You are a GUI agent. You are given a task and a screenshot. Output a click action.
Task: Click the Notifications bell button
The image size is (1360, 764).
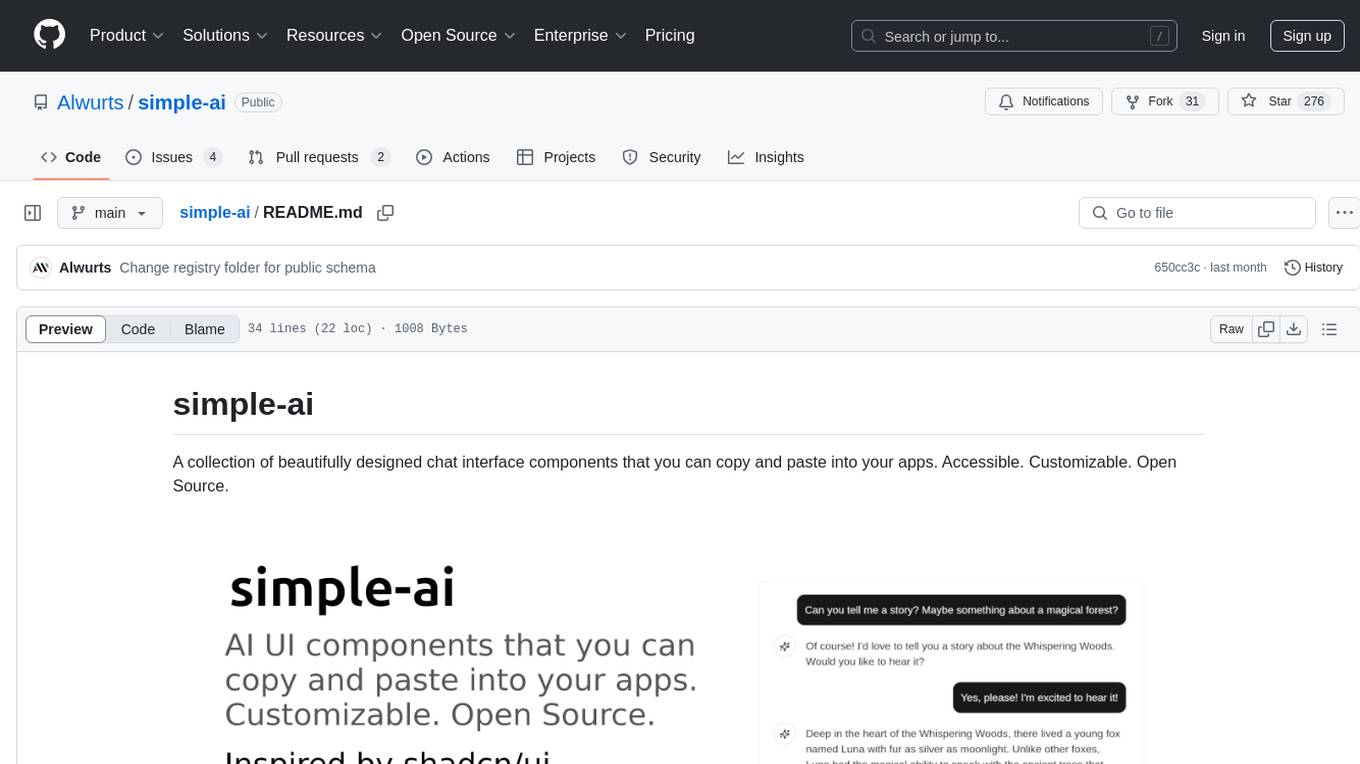pyautogui.click(x=1044, y=102)
